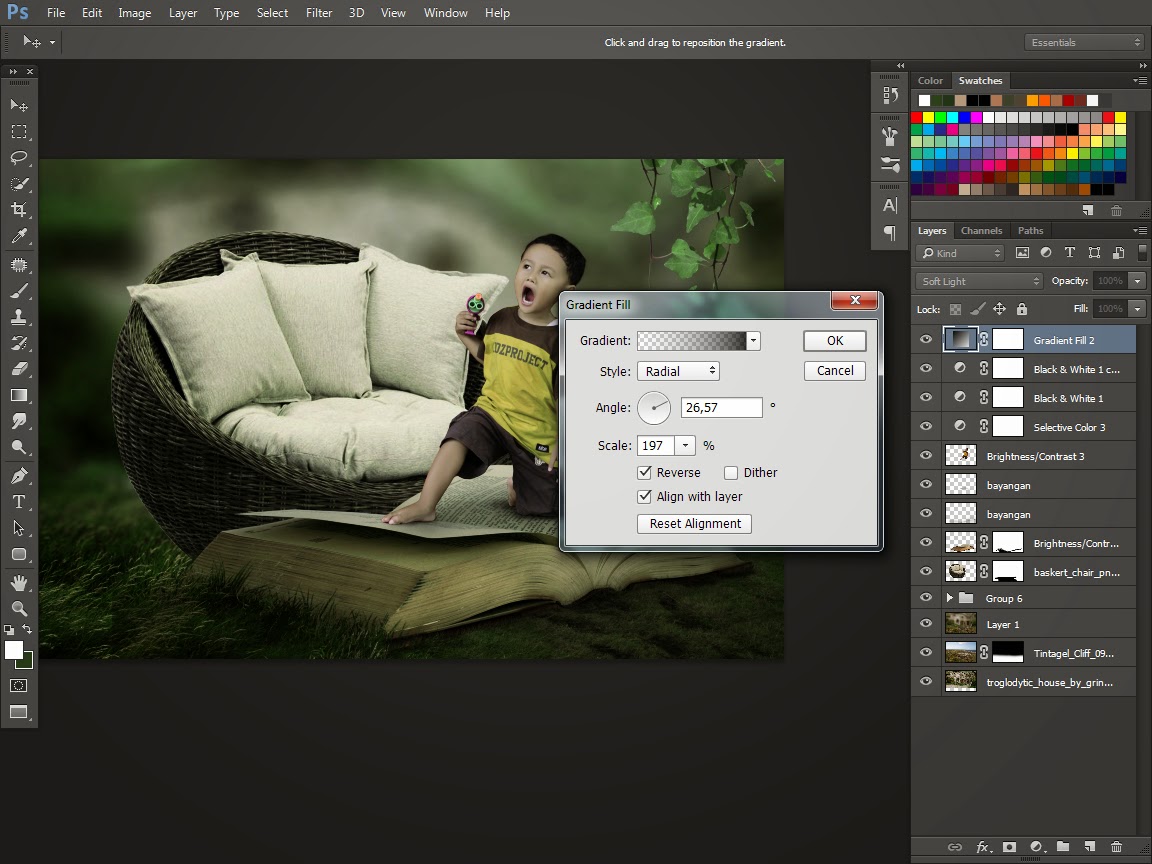Click the delete layer trash icon
The height and width of the screenshot is (864, 1152).
pos(1117,847)
